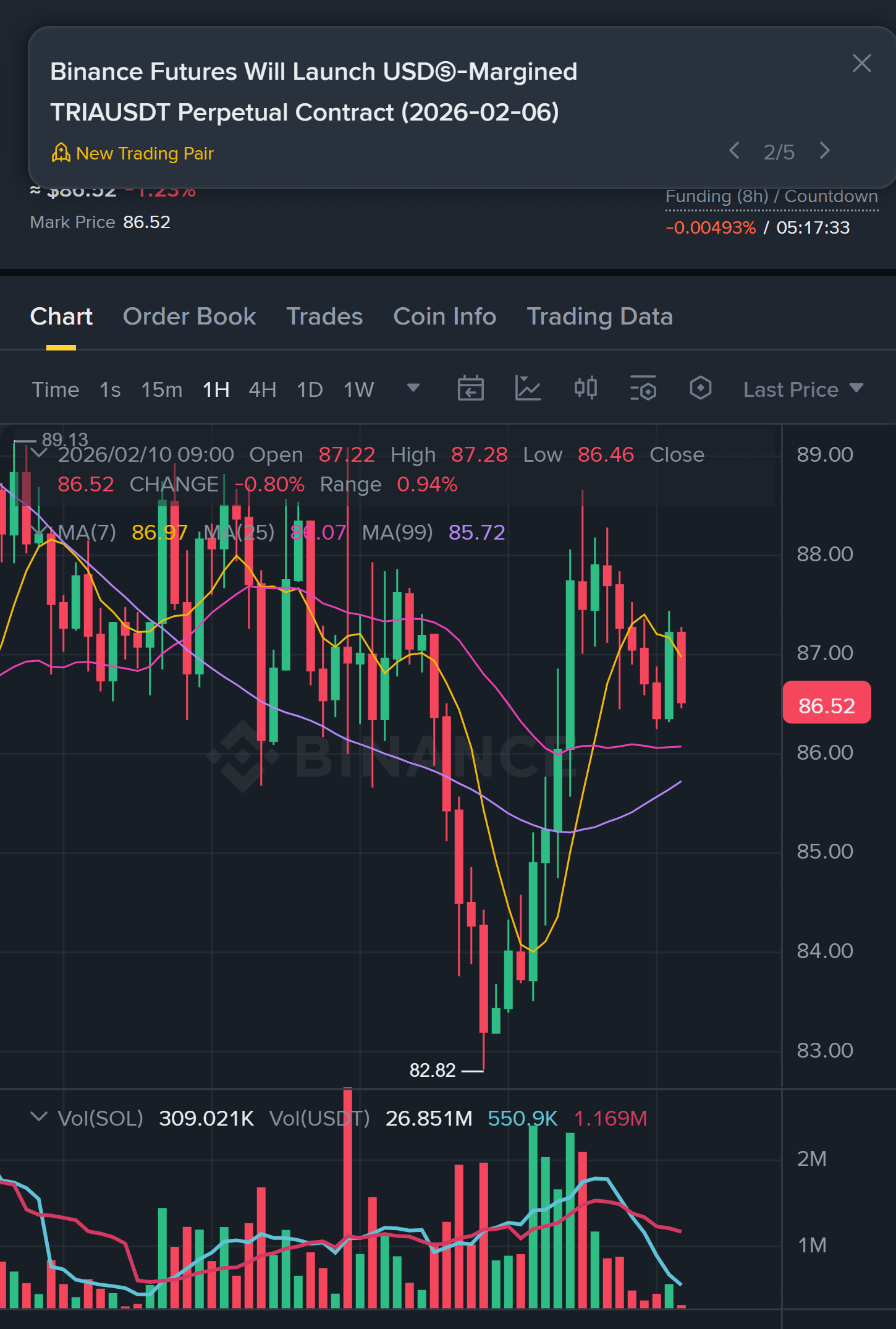This screenshot has height=1329, width=896.
Task: Switch to the Order Book tab
Action: [x=189, y=316]
